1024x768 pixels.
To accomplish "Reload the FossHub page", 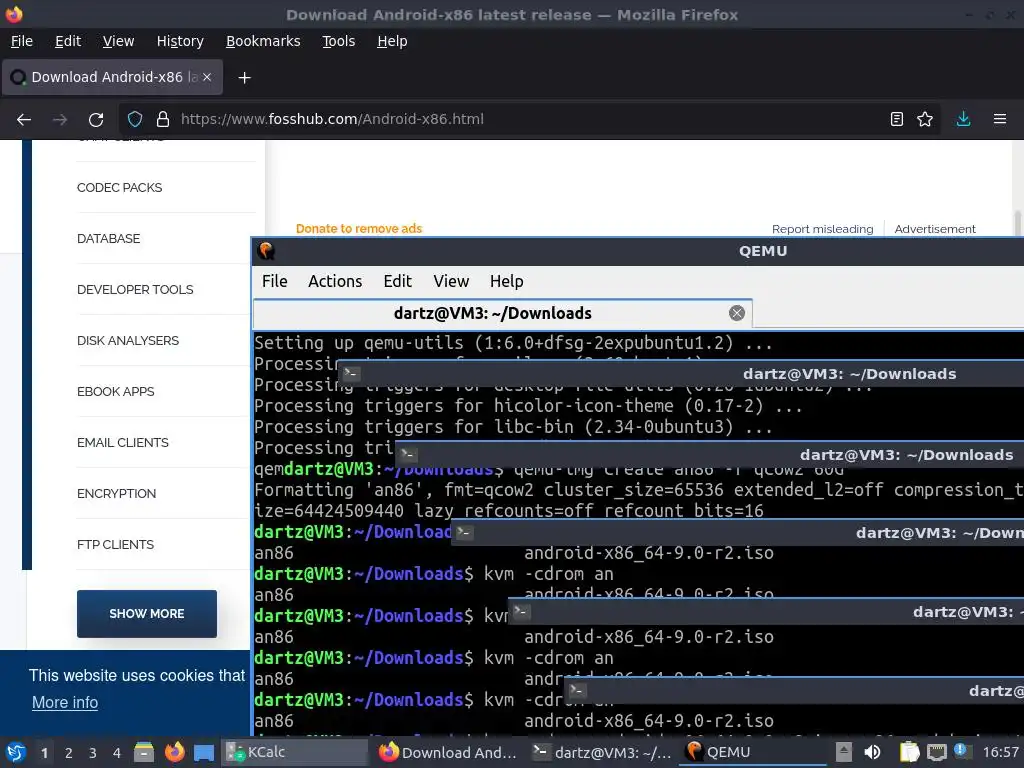I will (x=96, y=120).
